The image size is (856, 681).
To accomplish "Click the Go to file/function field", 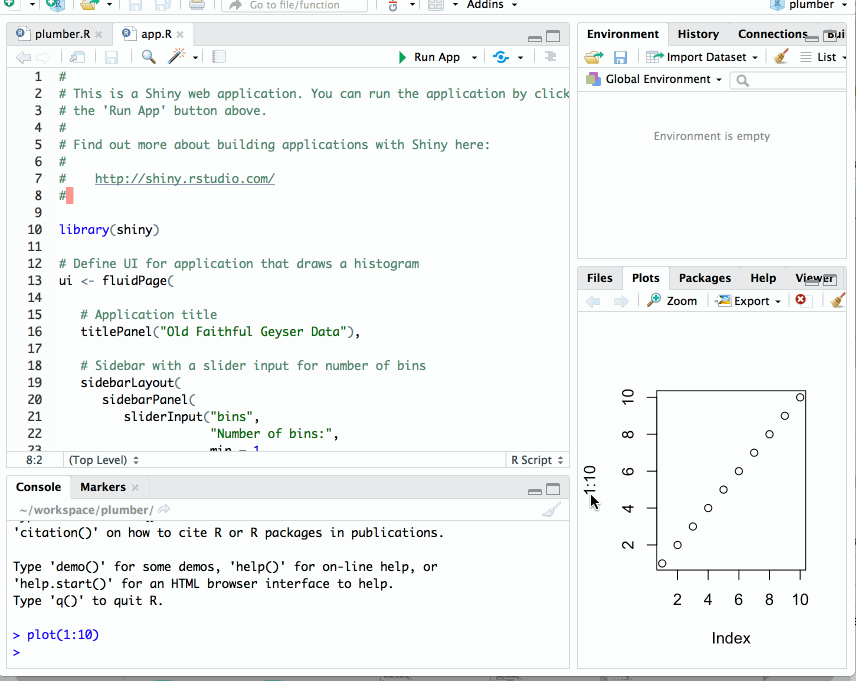I will [294, 5].
